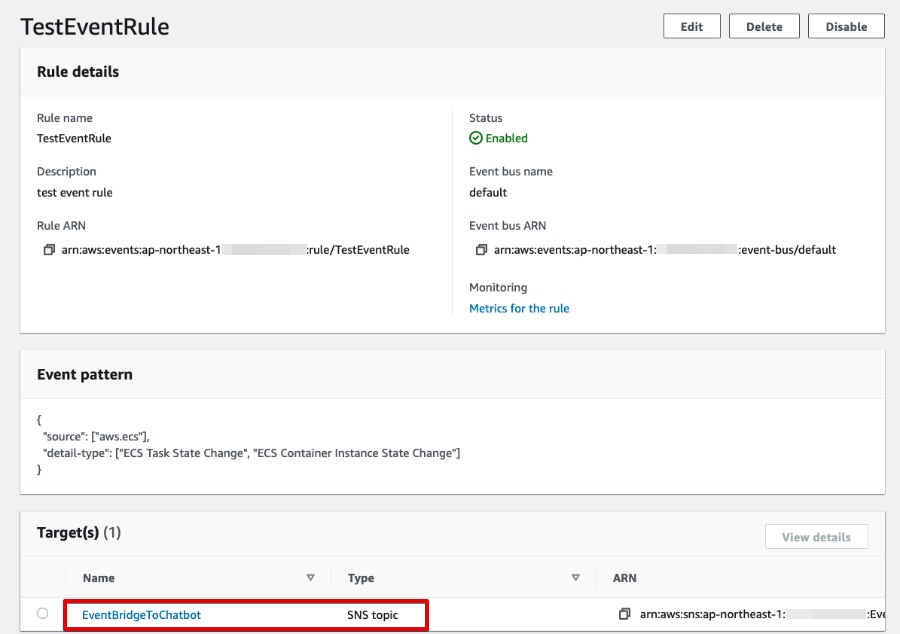This screenshot has height=634, width=900.
Task: Open the Type column sort dropdown arrow
Action: tap(576, 578)
